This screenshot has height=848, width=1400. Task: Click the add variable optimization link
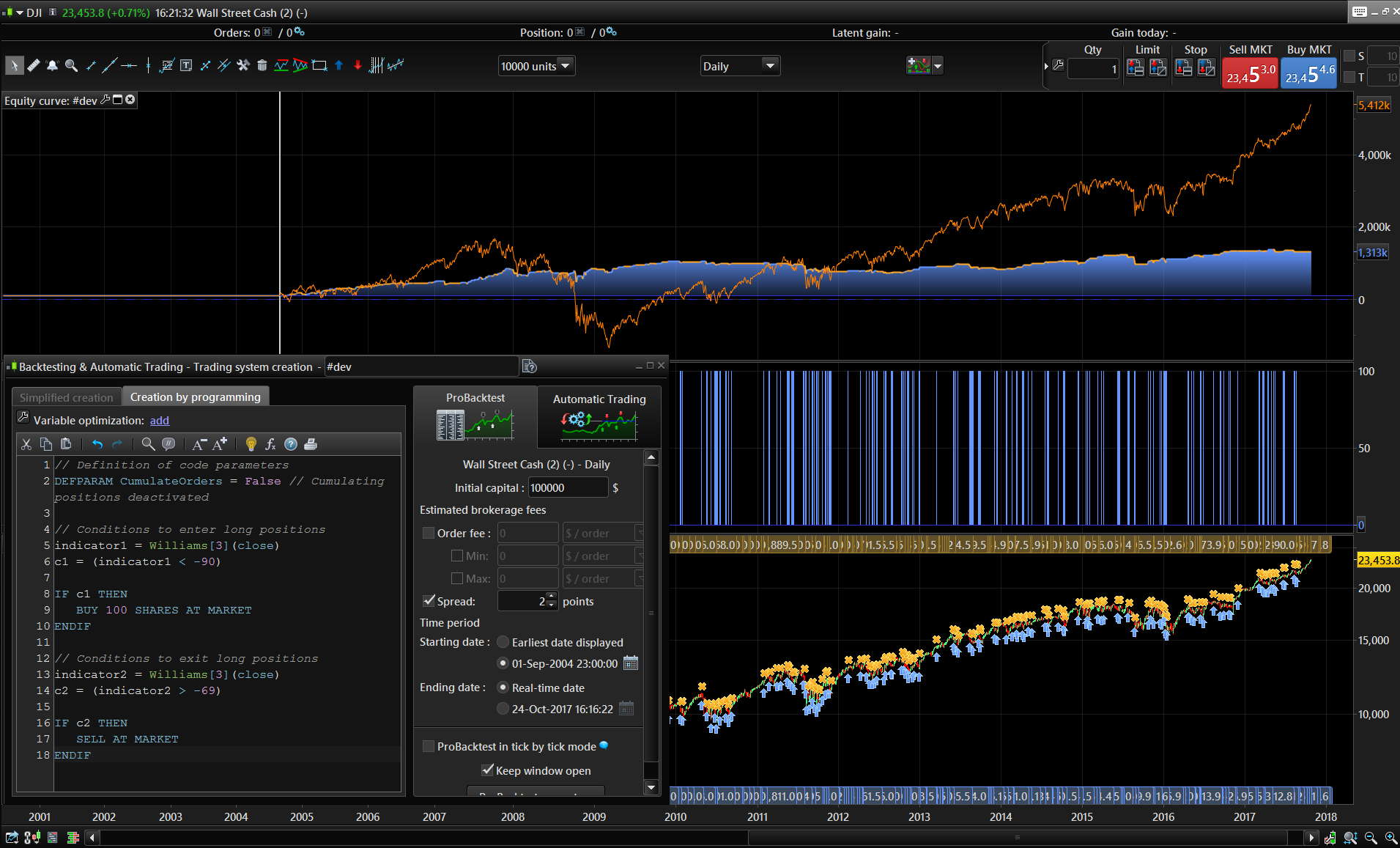(x=160, y=421)
